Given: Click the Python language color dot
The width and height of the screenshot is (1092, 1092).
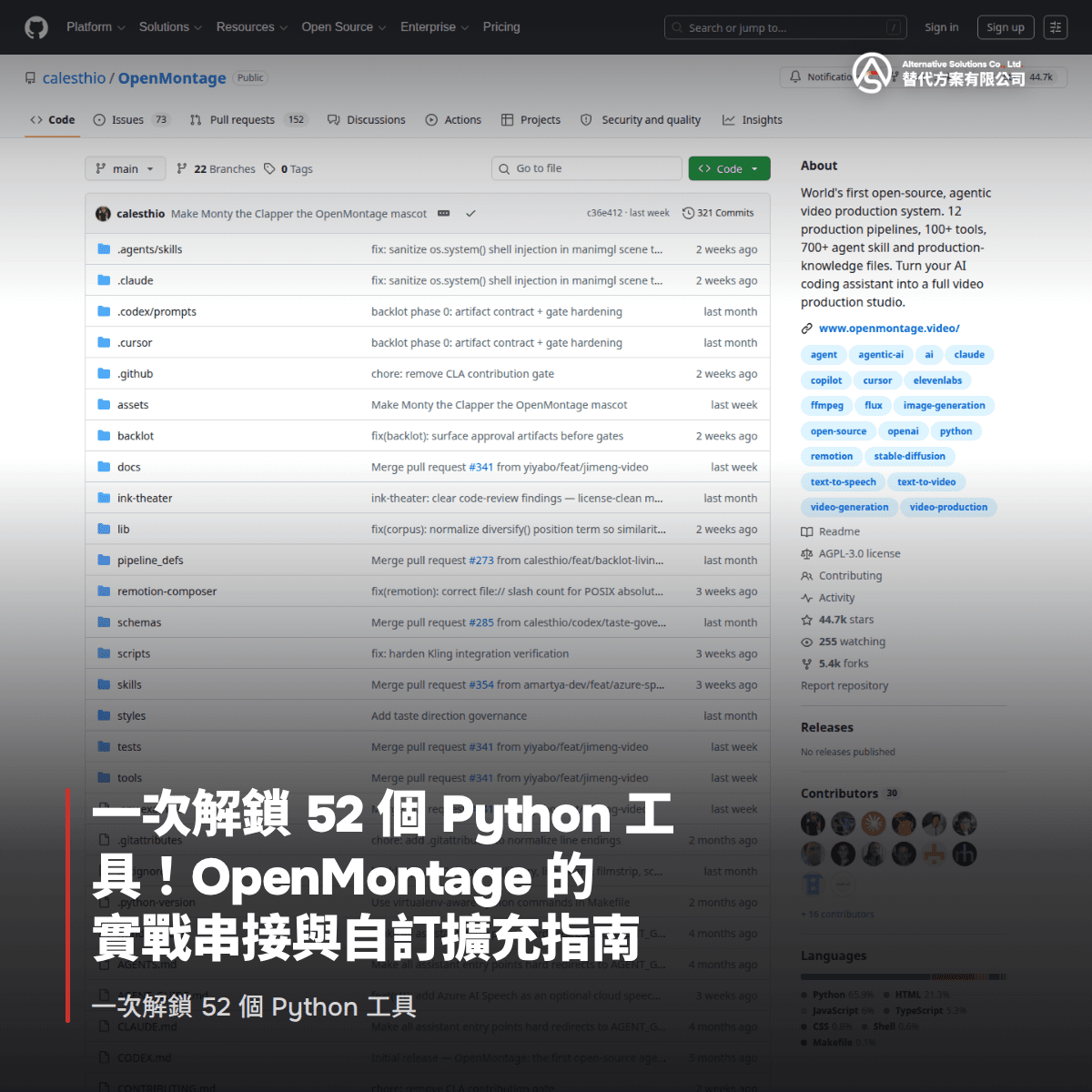Looking at the screenshot, I should point(804,996).
